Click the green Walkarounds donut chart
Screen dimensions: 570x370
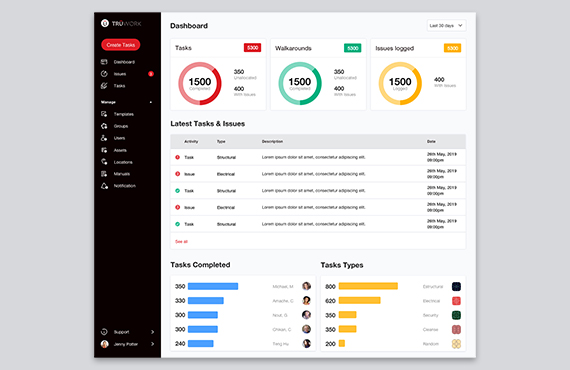tap(300, 84)
